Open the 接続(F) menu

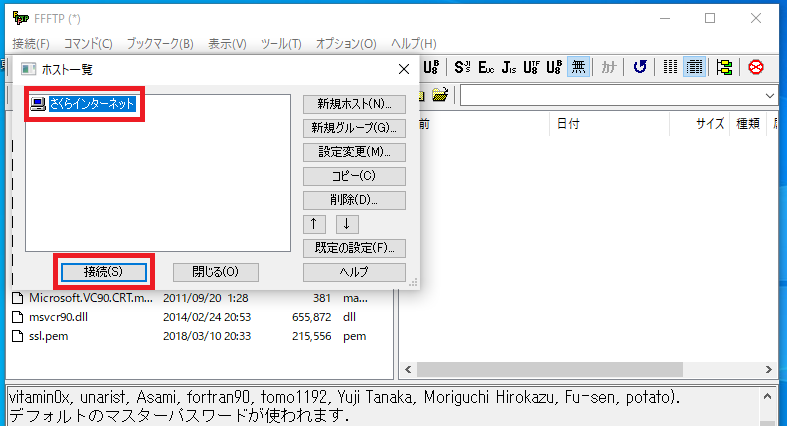pos(31,44)
